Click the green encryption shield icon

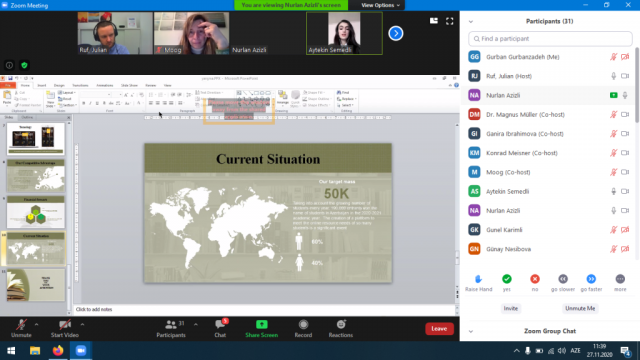pos(24,65)
